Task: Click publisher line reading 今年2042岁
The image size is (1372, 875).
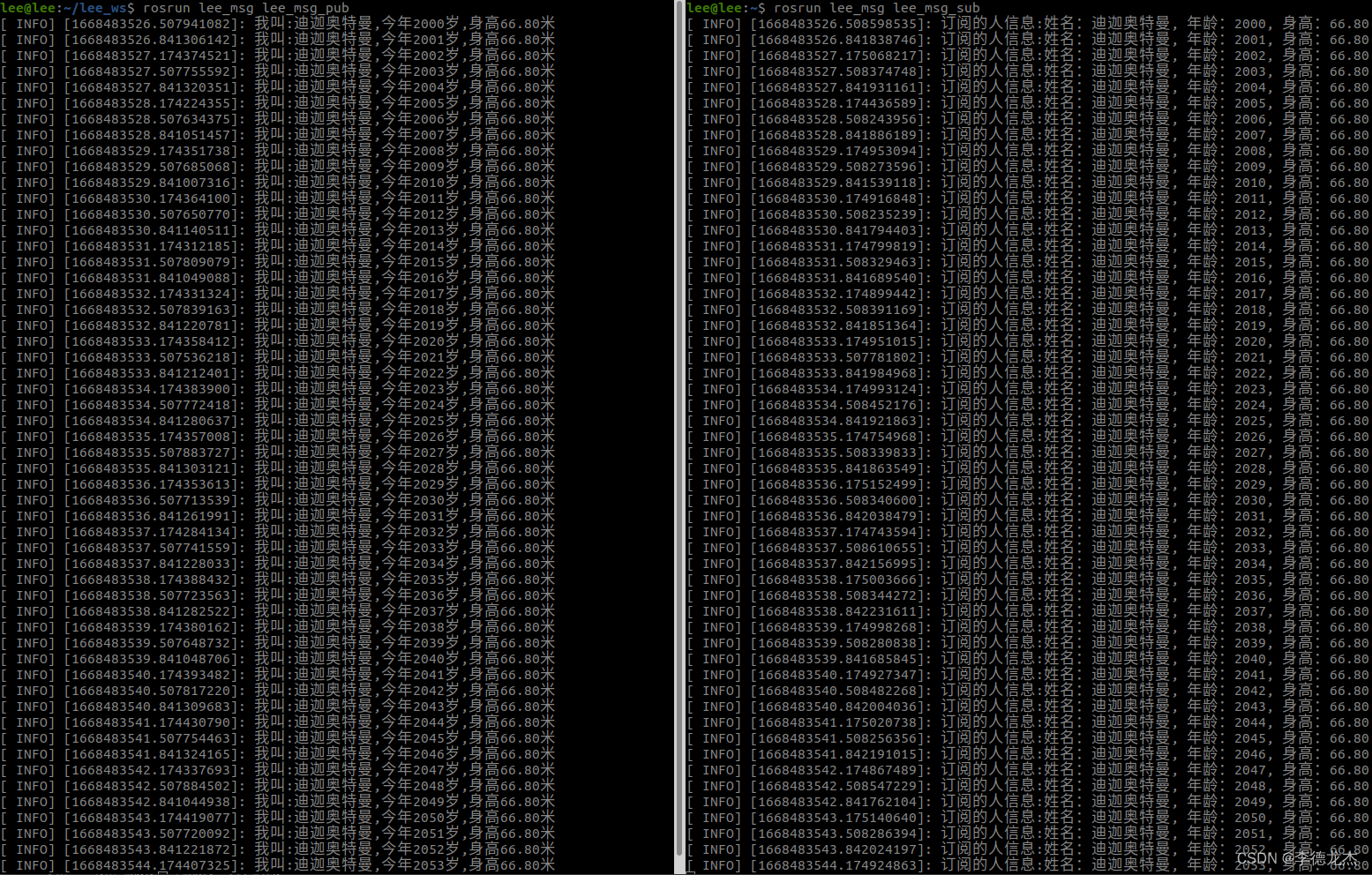Action: tap(278, 691)
